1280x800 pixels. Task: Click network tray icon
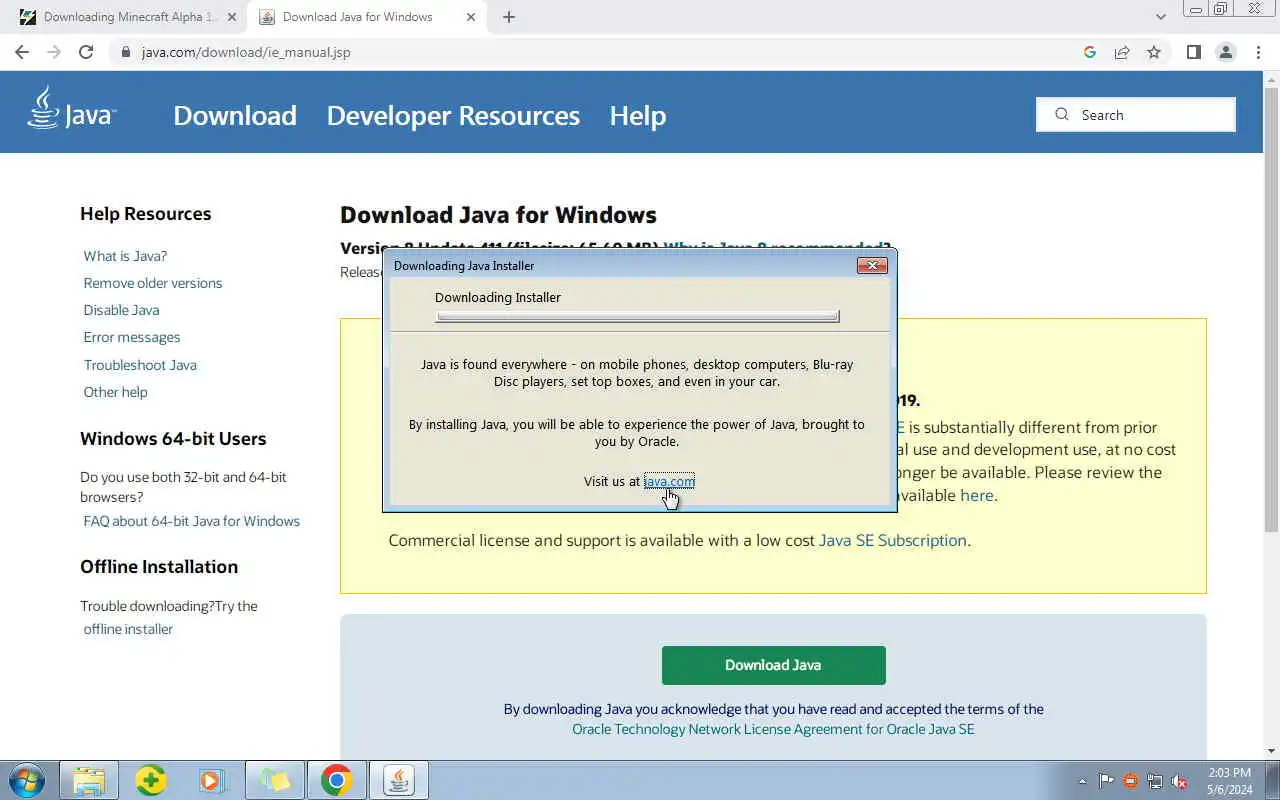pos(1155,781)
